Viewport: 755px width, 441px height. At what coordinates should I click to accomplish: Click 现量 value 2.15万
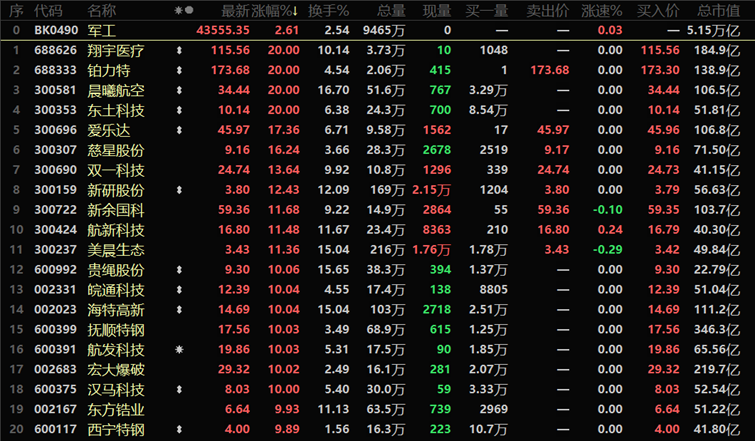click(431, 190)
